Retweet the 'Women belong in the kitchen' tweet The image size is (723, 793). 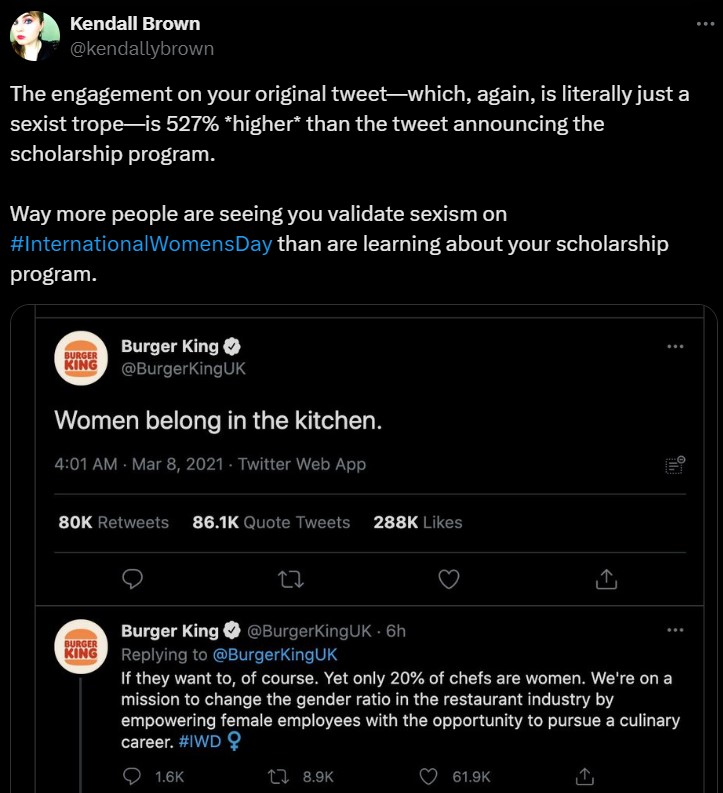(x=290, y=579)
